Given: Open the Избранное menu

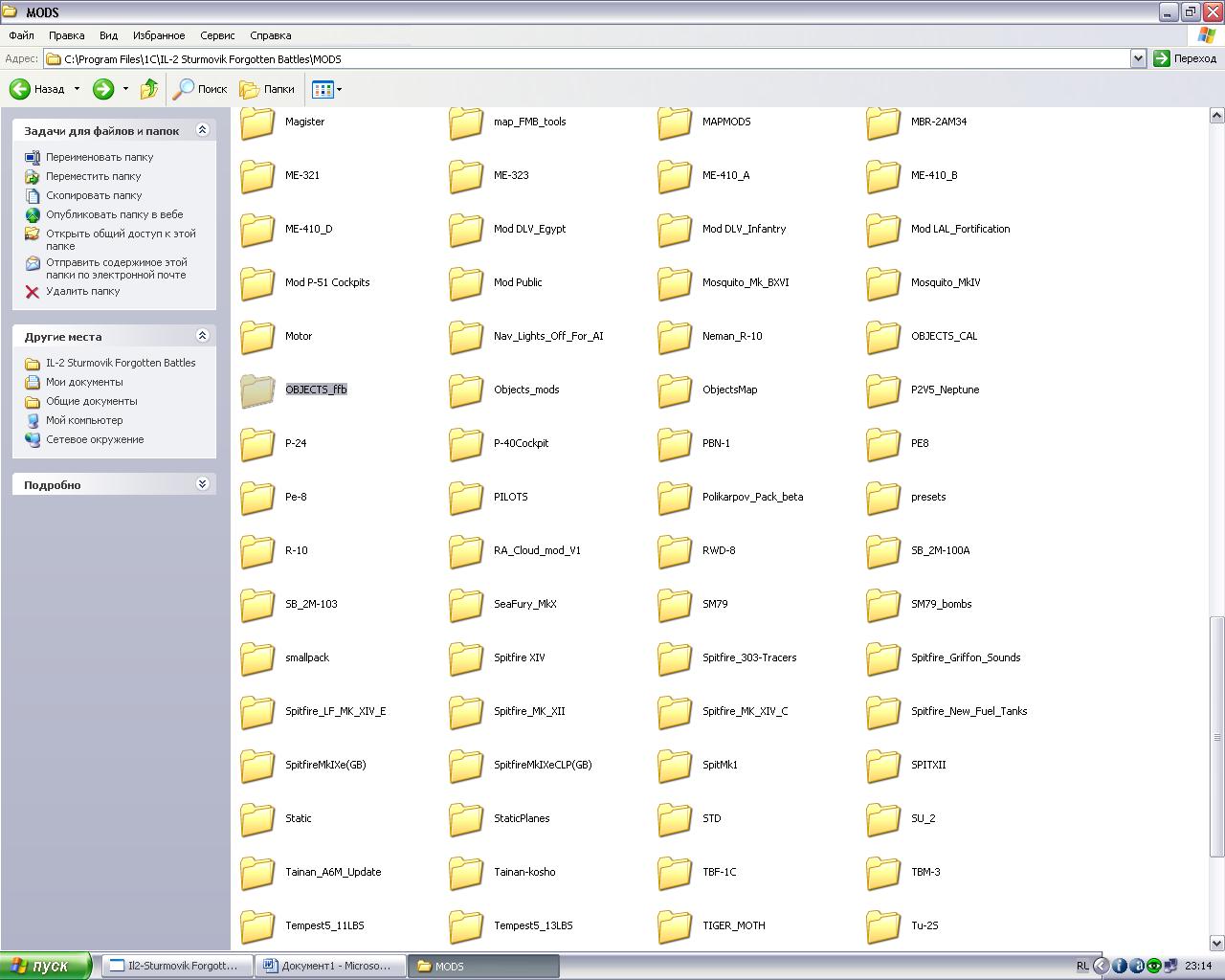Looking at the screenshot, I should tap(159, 35).
